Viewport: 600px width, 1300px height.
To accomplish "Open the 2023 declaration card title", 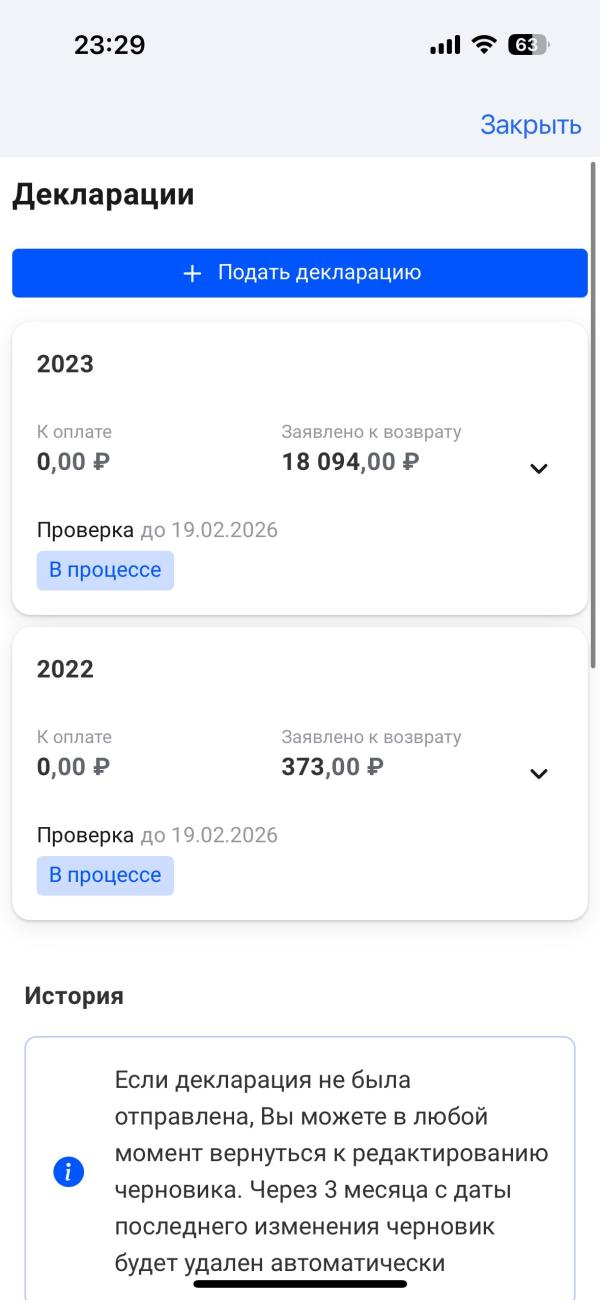I will click(x=65, y=364).
